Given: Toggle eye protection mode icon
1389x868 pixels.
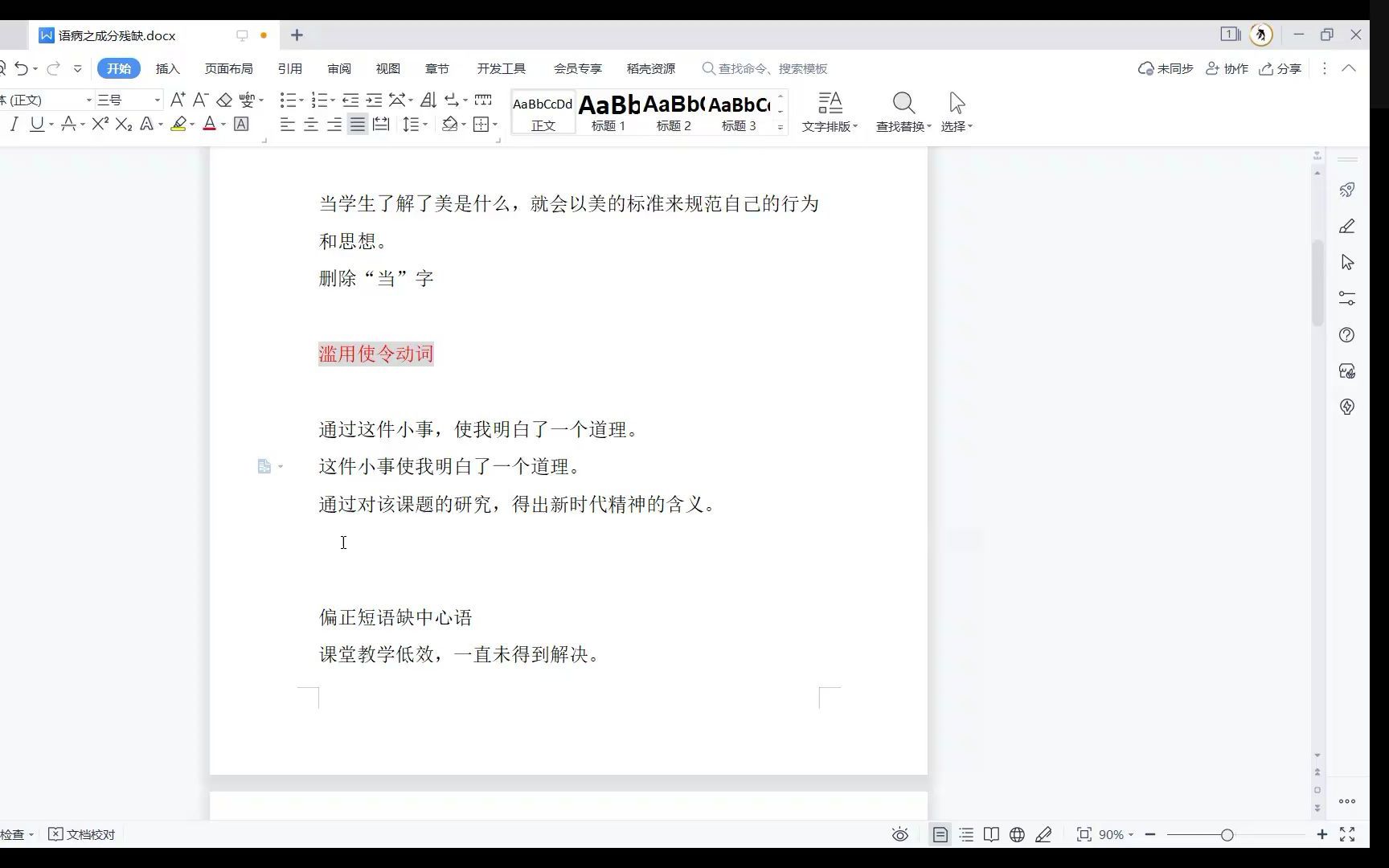Looking at the screenshot, I should pyautogui.click(x=900, y=834).
